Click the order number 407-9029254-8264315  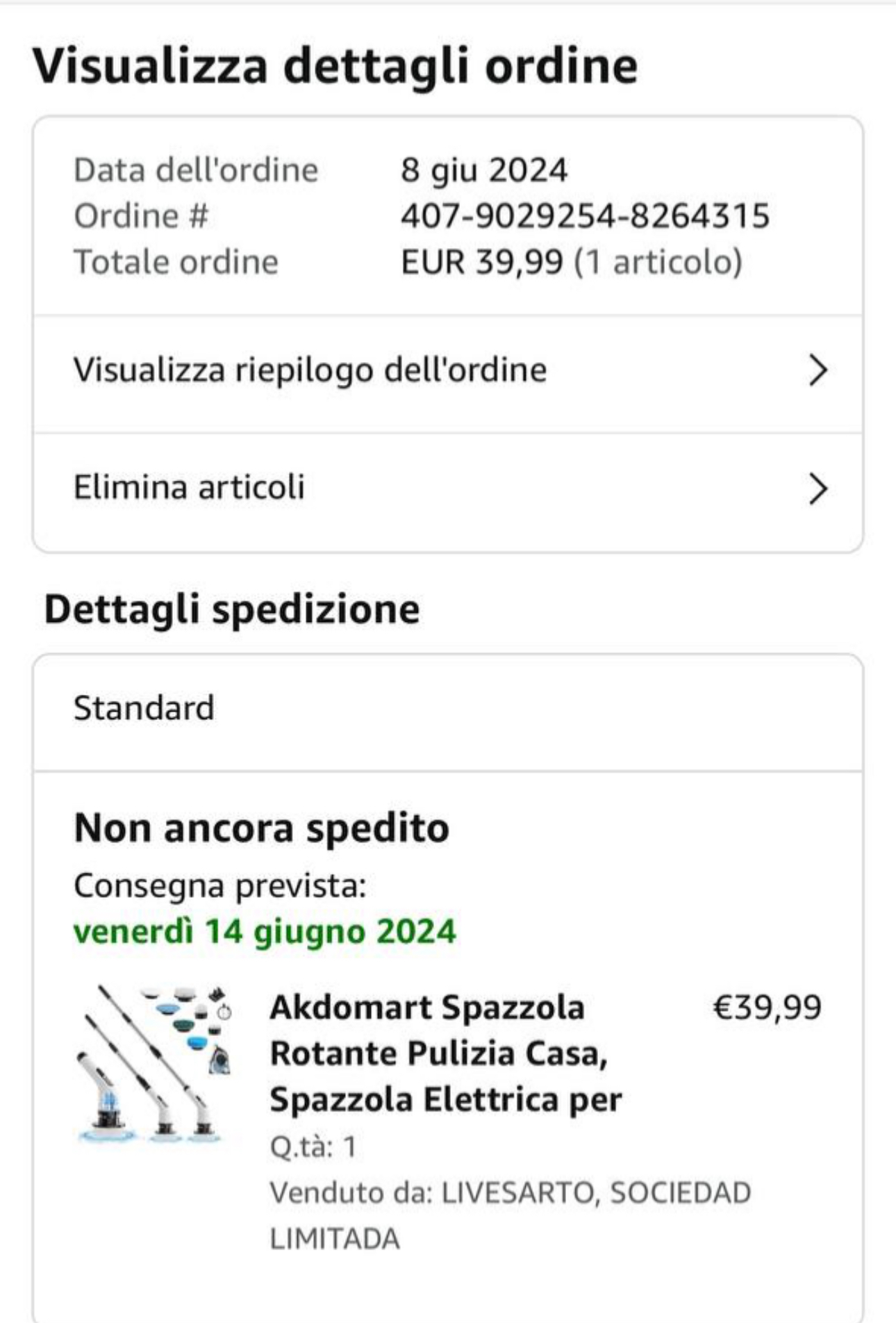coord(585,216)
